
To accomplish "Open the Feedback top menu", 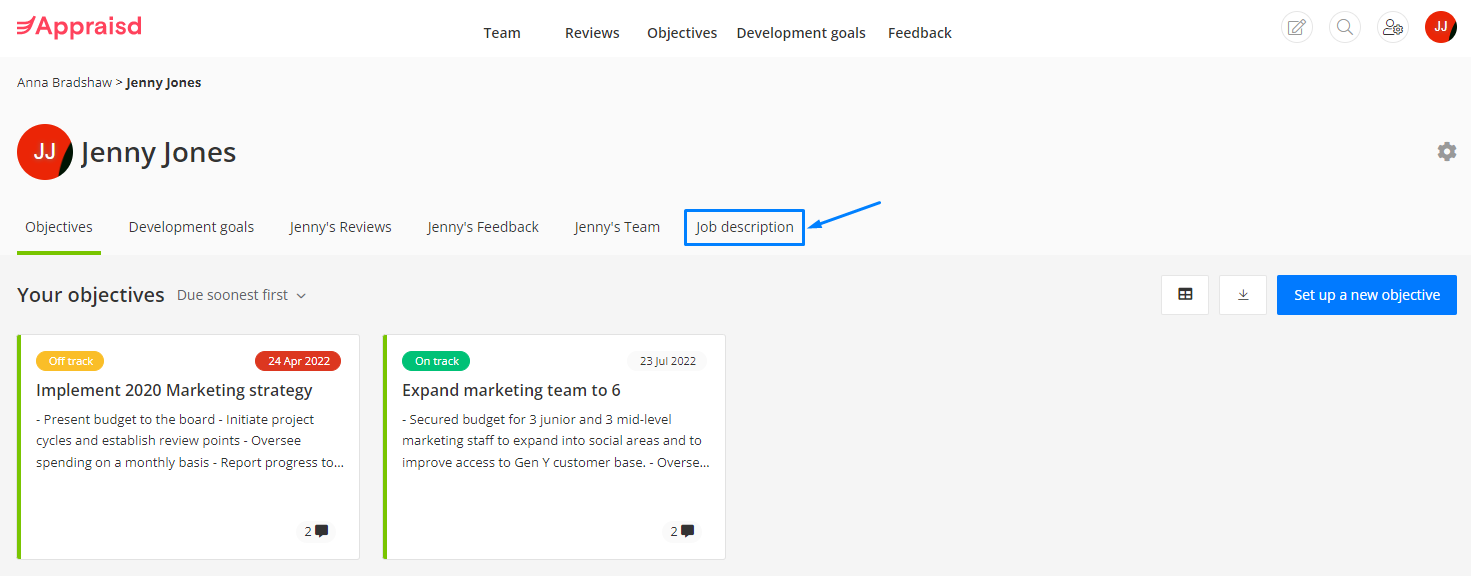I will click(x=920, y=33).
